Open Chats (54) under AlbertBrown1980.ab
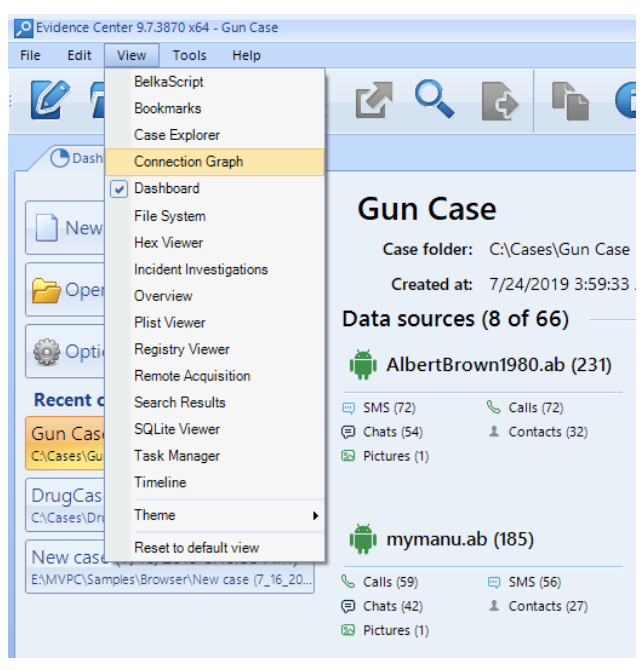Image resolution: width=644 pixels, height=670 pixels. coord(393,432)
